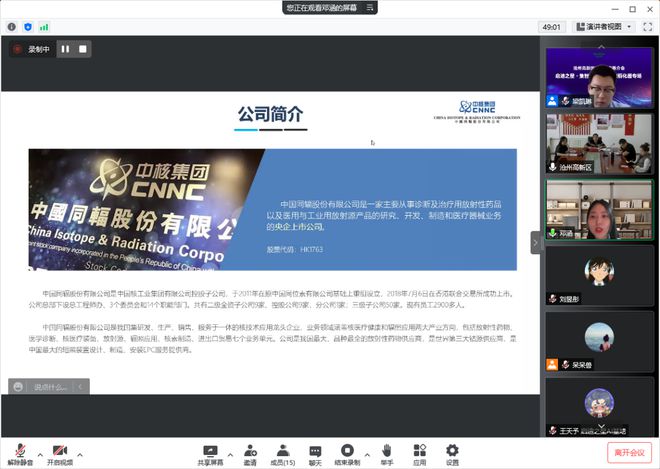
Task: Open the 聊天 chat panel
Action: tap(315, 454)
